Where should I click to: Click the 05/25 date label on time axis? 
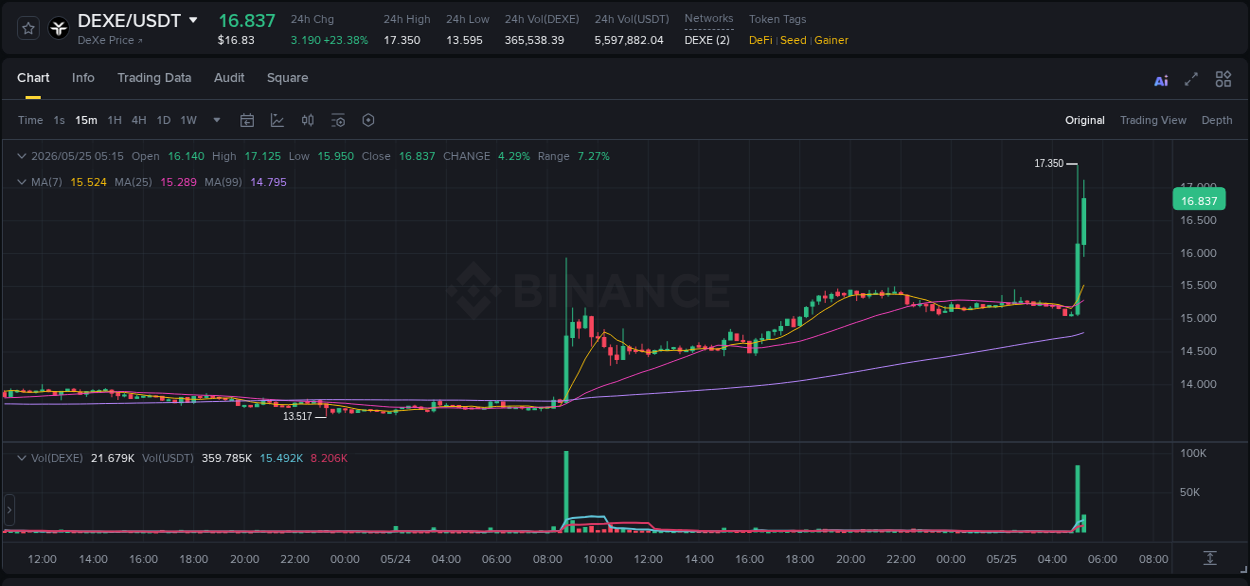(x=1002, y=559)
